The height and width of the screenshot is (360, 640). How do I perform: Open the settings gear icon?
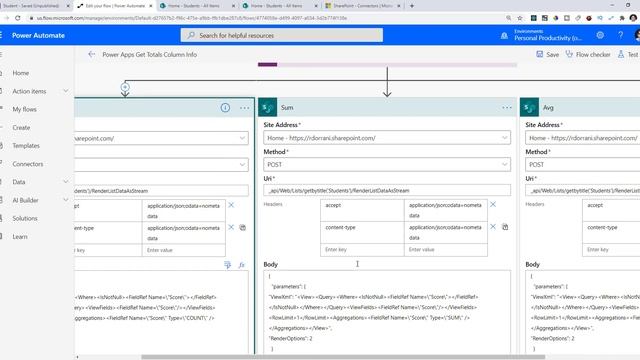600,36
